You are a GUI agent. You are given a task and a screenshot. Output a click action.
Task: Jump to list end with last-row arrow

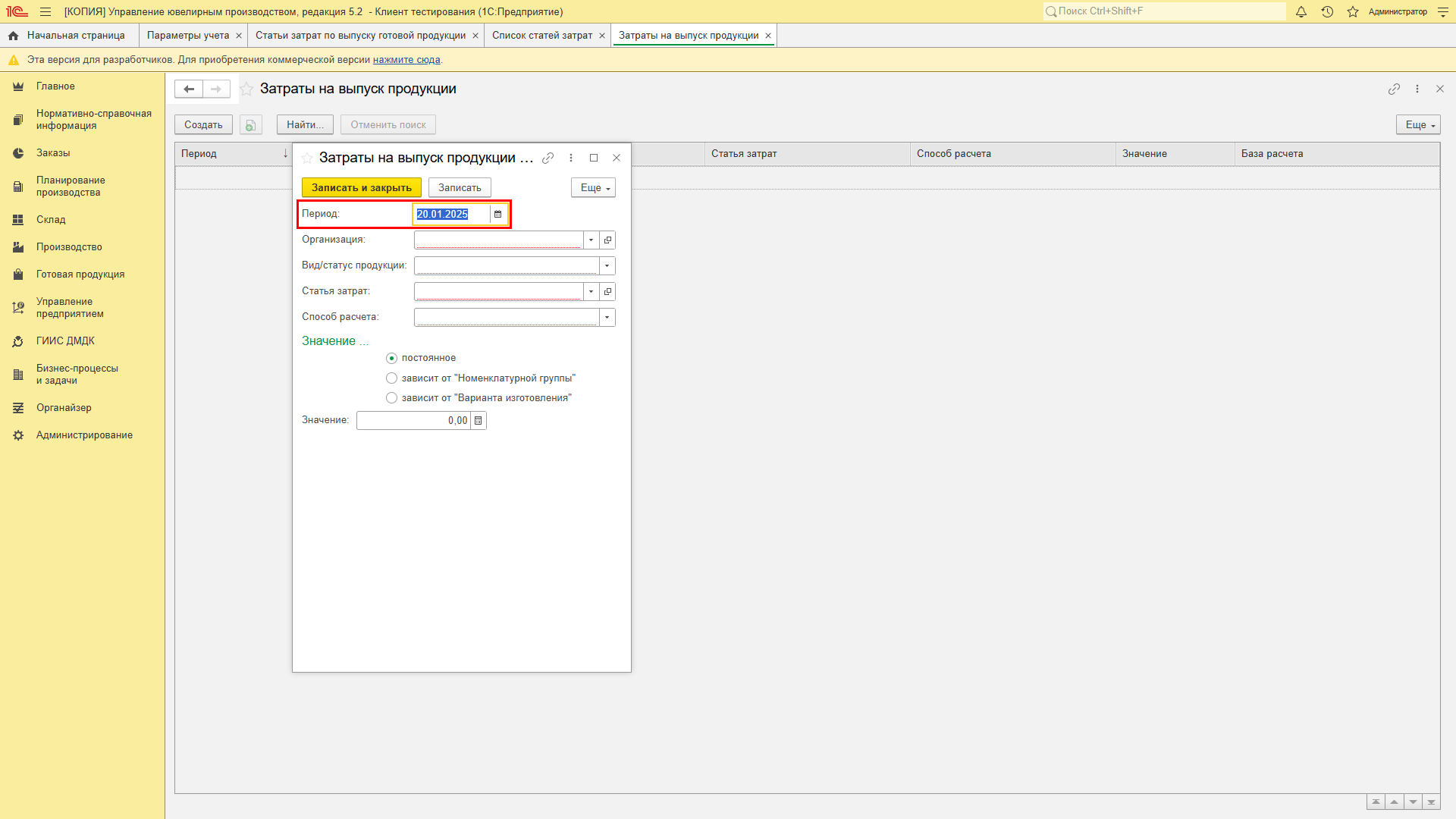coord(1432,802)
